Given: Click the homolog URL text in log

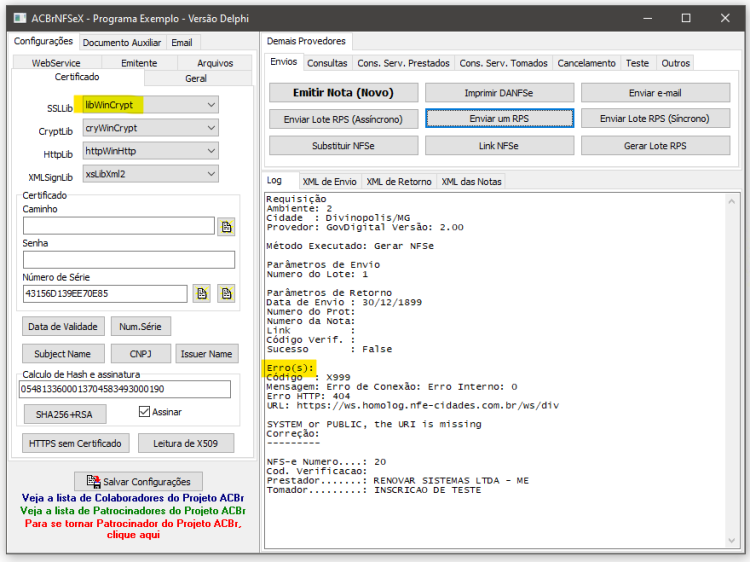Looking at the screenshot, I should coord(428,406).
